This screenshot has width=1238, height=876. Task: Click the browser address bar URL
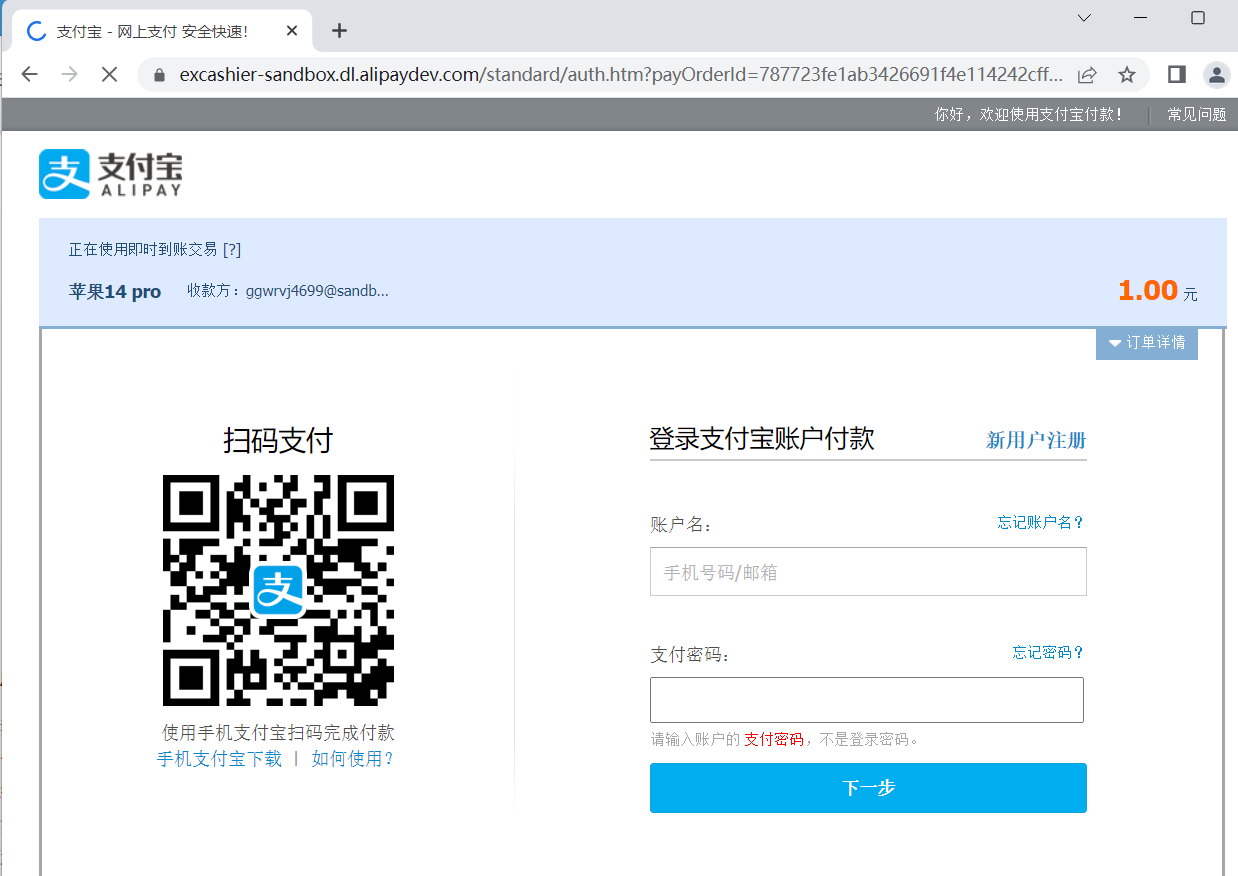coord(620,75)
